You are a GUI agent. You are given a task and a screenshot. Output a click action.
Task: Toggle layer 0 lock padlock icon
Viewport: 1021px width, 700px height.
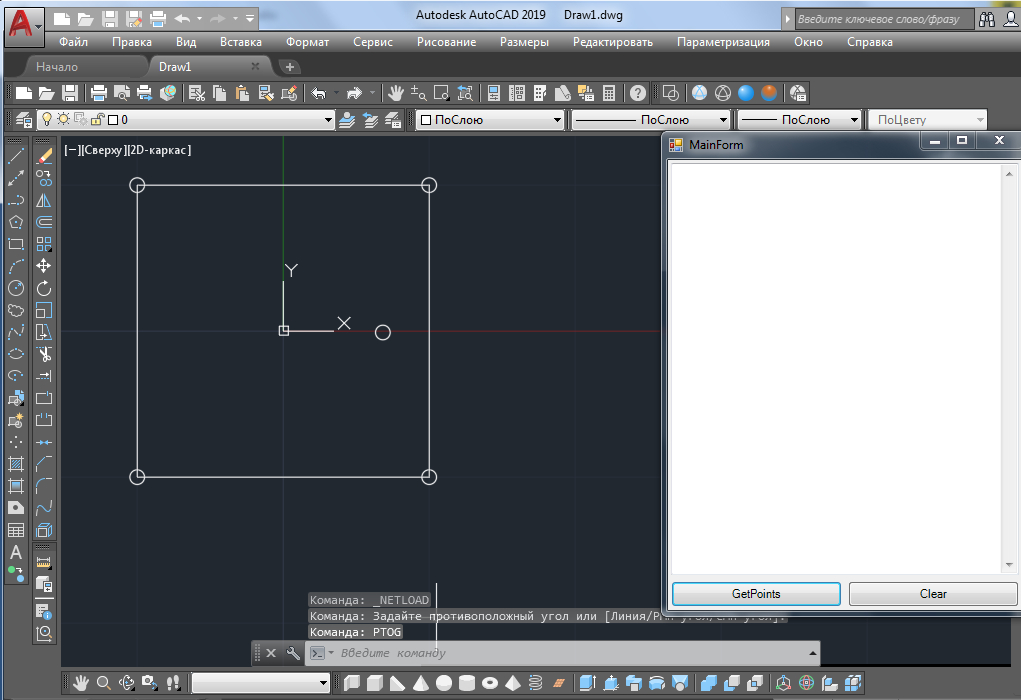pyautogui.click(x=98, y=119)
